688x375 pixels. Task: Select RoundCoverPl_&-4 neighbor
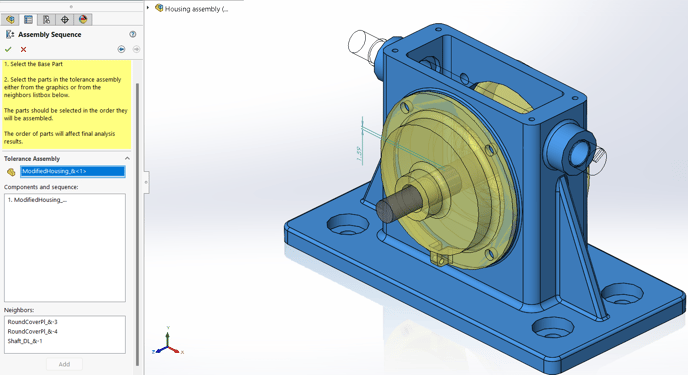coord(32,332)
